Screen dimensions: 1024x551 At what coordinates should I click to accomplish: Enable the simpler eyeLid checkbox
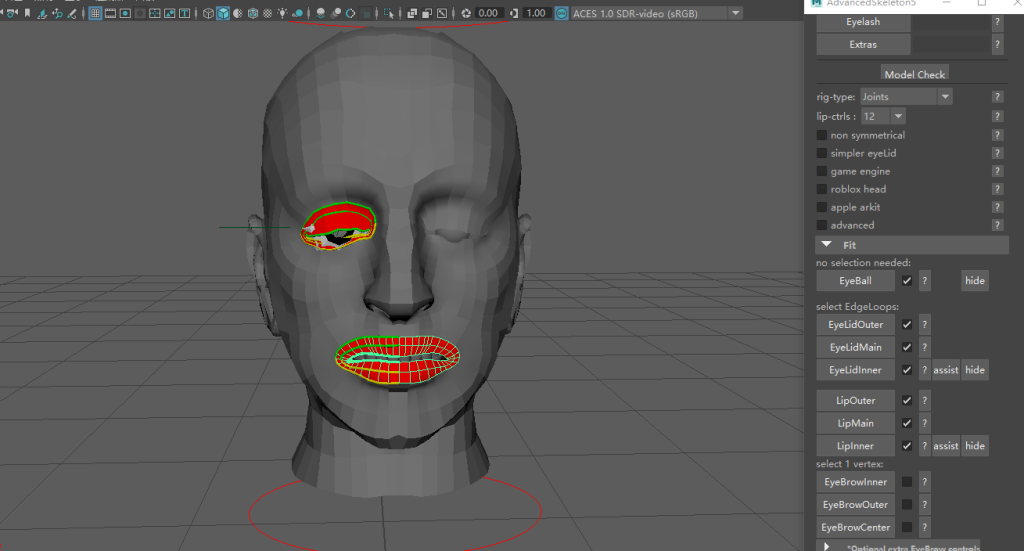(x=822, y=153)
